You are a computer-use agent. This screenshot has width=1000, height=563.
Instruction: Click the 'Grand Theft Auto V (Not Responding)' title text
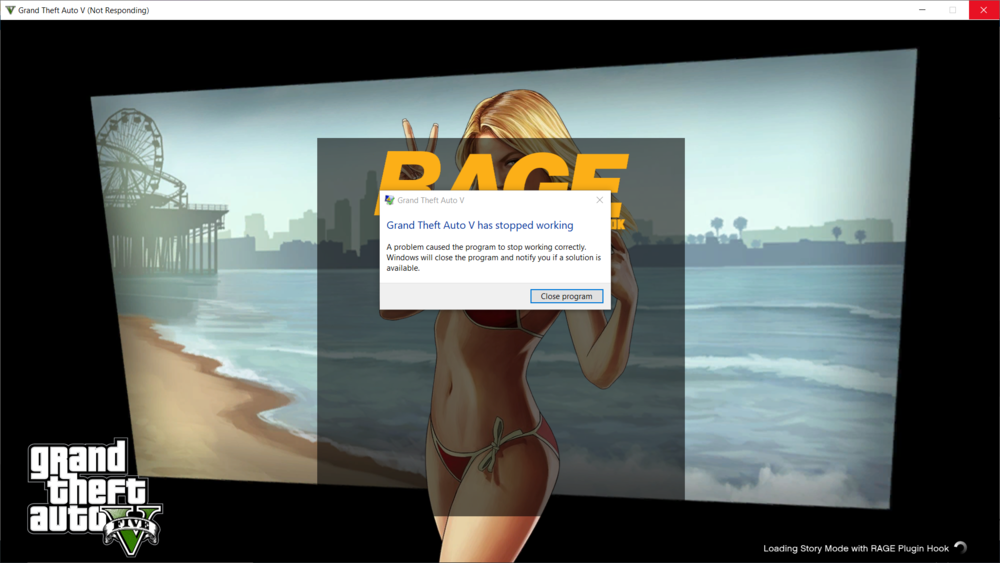tap(84, 10)
